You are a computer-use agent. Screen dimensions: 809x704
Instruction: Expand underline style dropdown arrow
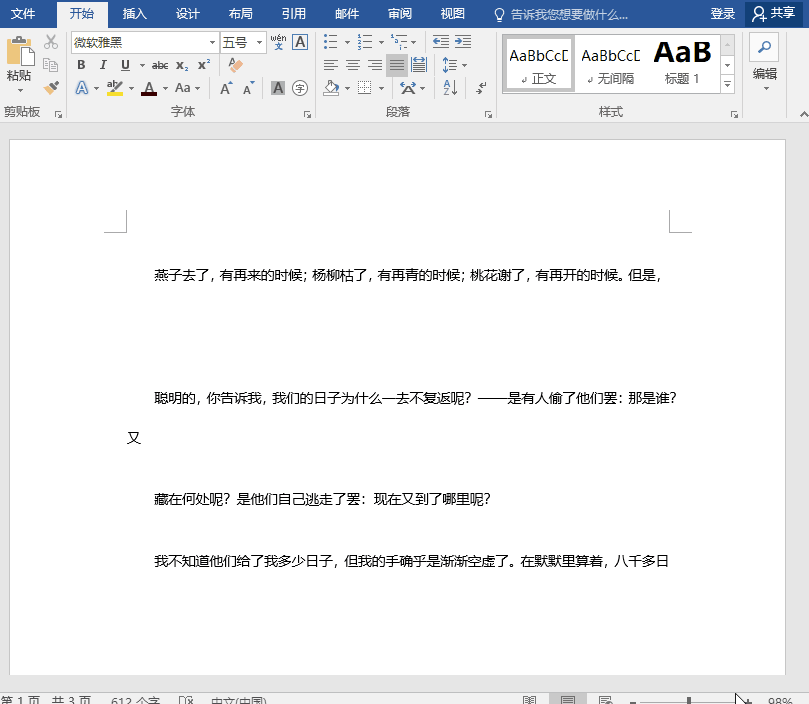point(142,66)
